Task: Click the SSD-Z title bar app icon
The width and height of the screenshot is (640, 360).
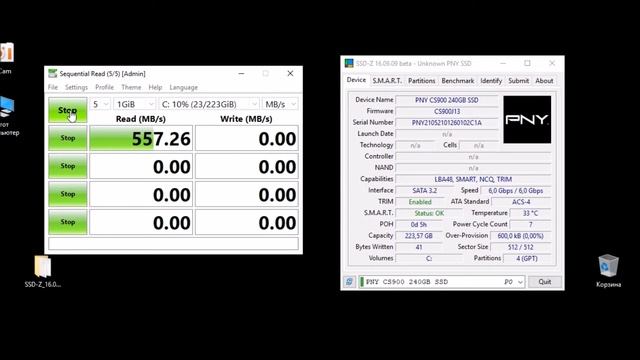Action: click(x=349, y=63)
